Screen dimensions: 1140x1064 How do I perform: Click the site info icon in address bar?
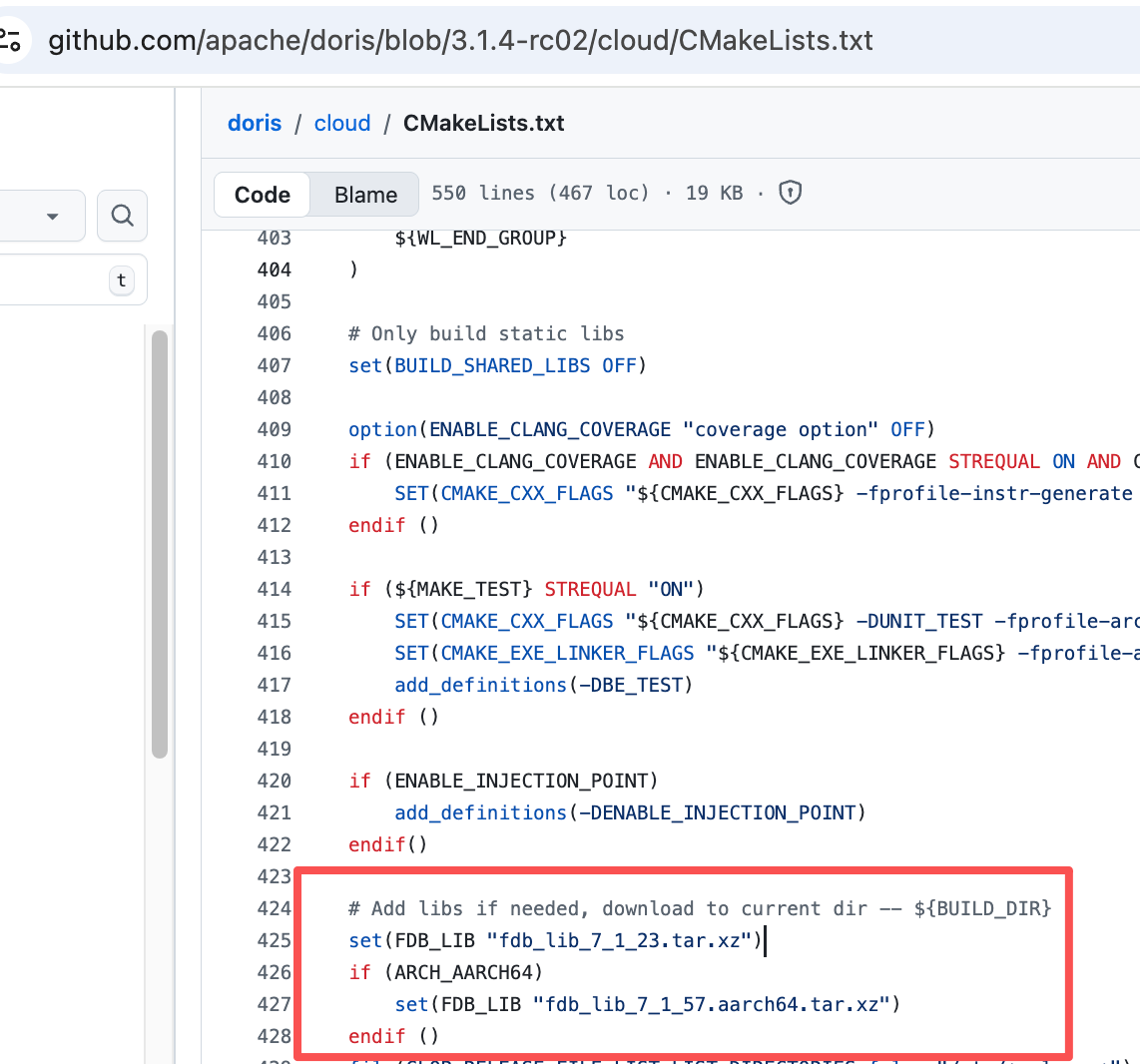click(10, 40)
